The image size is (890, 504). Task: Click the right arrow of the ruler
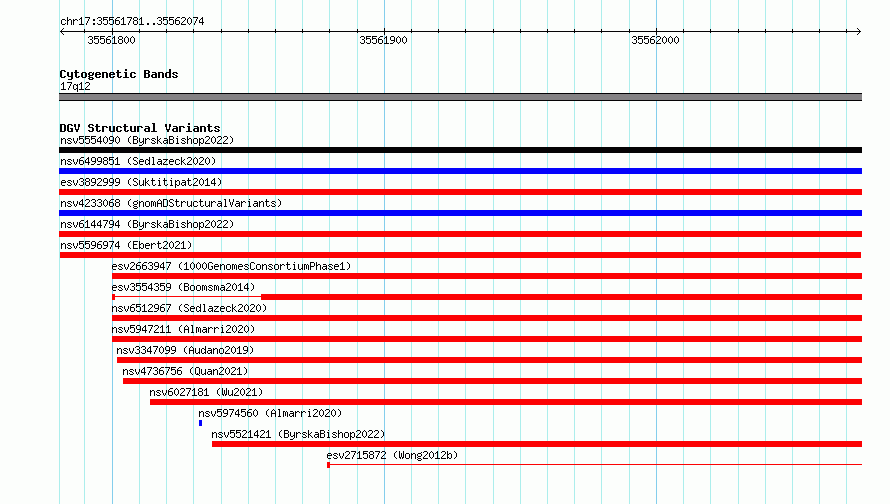[859, 32]
